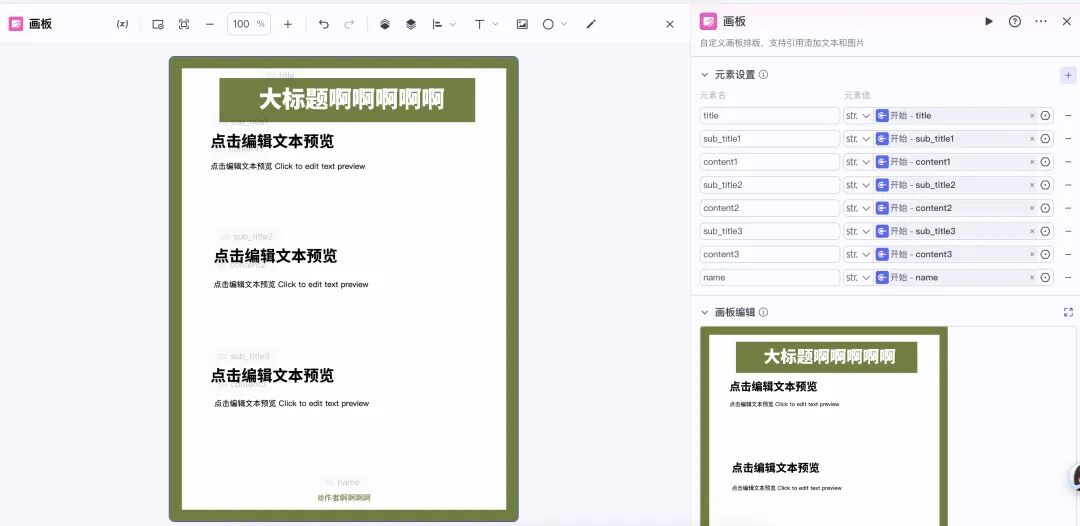
Task: Remove the content1 element row
Action: (x=1068, y=162)
